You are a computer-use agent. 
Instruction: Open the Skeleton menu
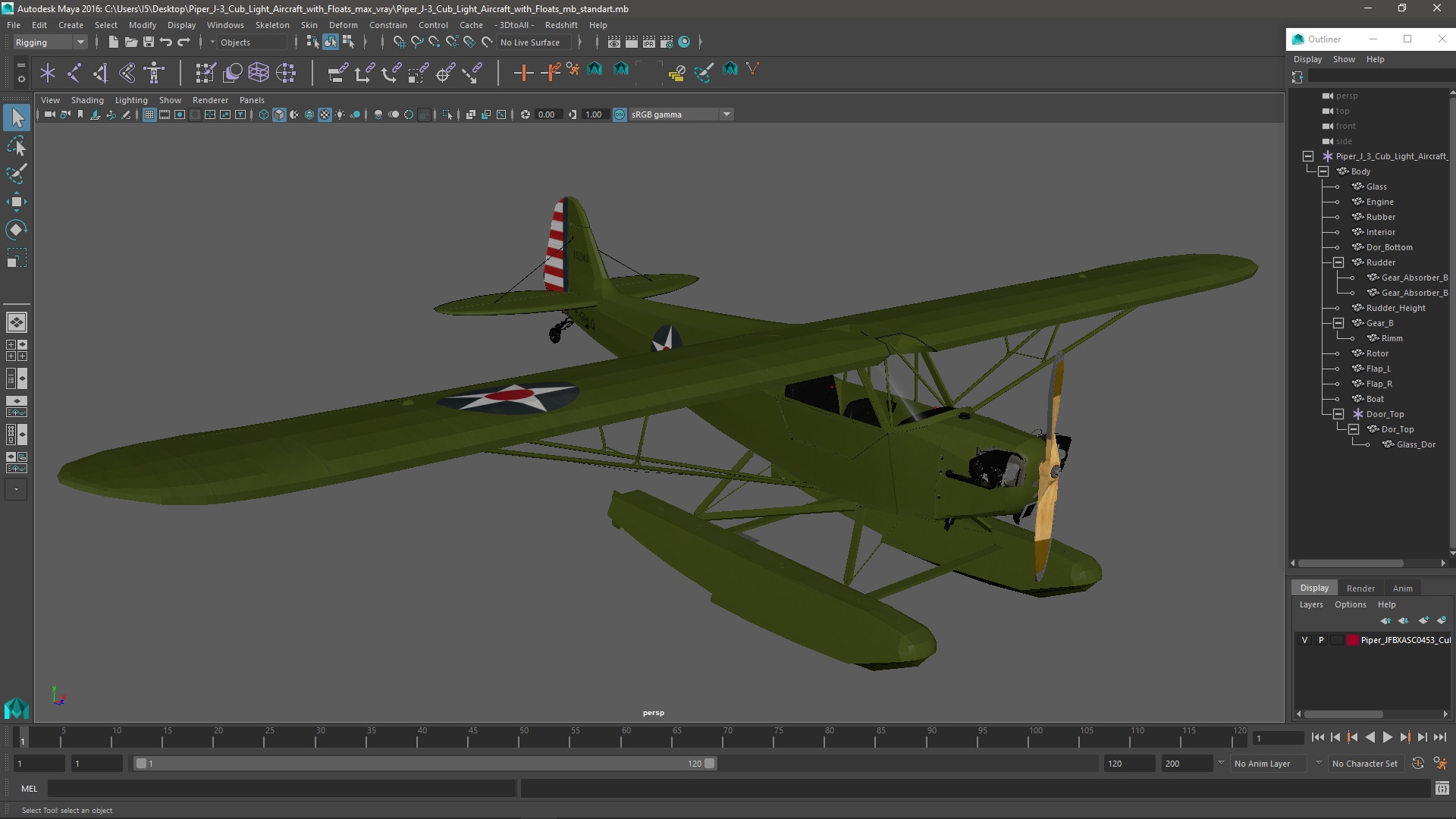271,25
